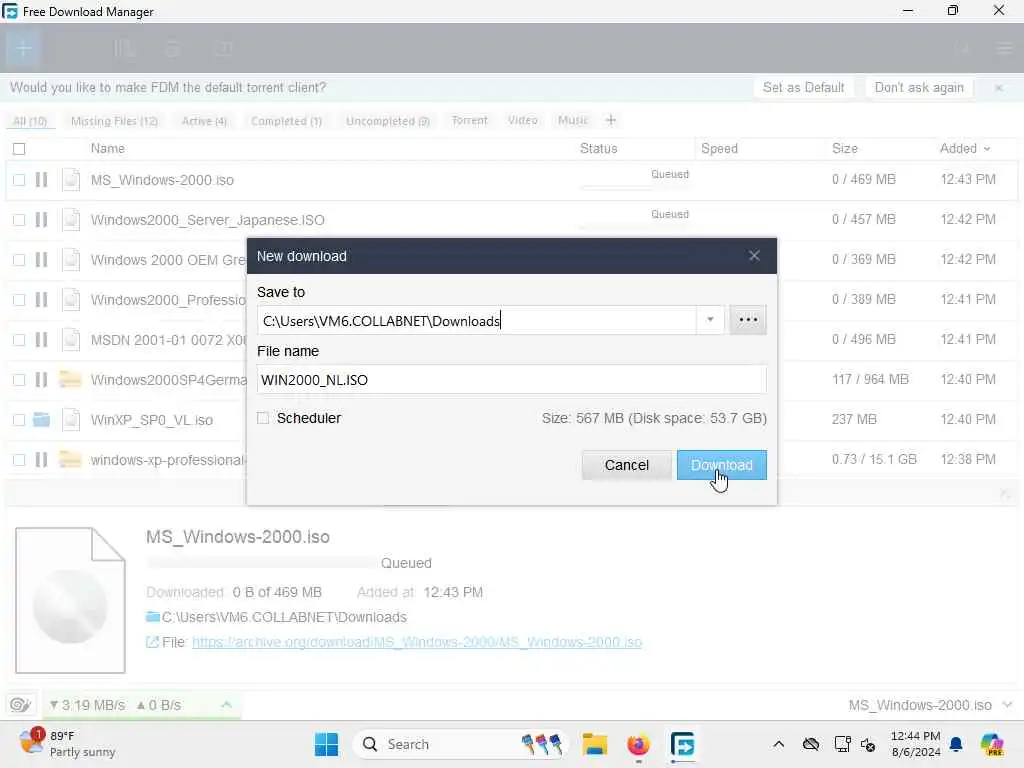Click the File name input field

(x=511, y=379)
